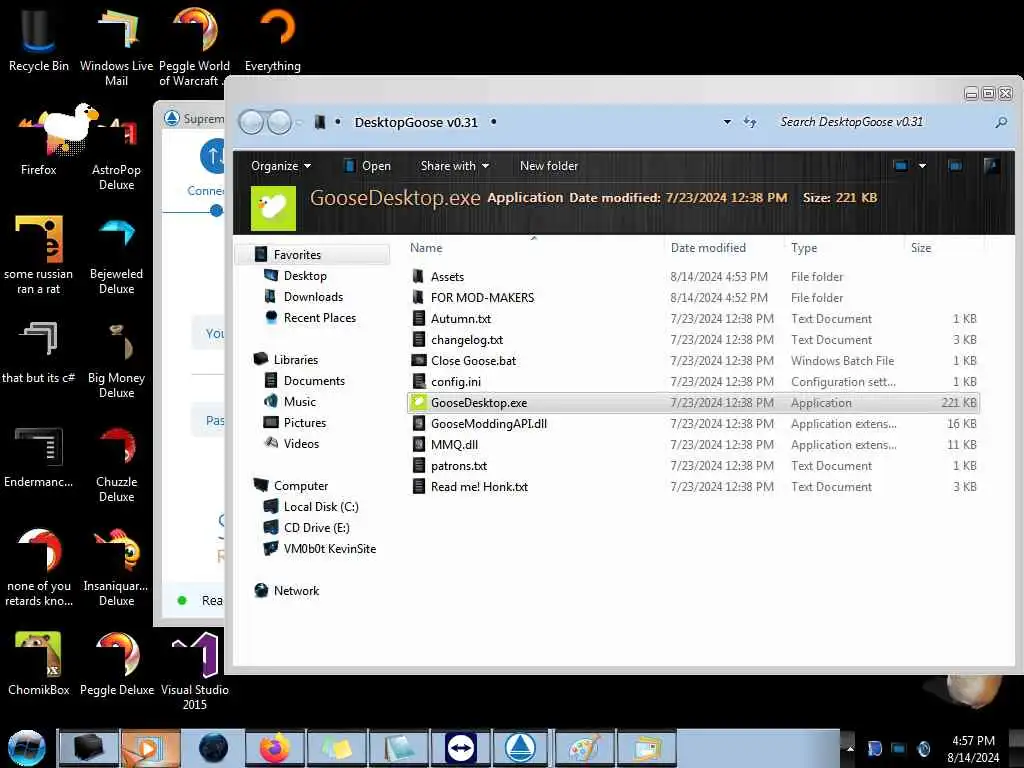The height and width of the screenshot is (768, 1024).
Task: Select the Bejeweled Deluxe desktop icon
Action: point(116,255)
